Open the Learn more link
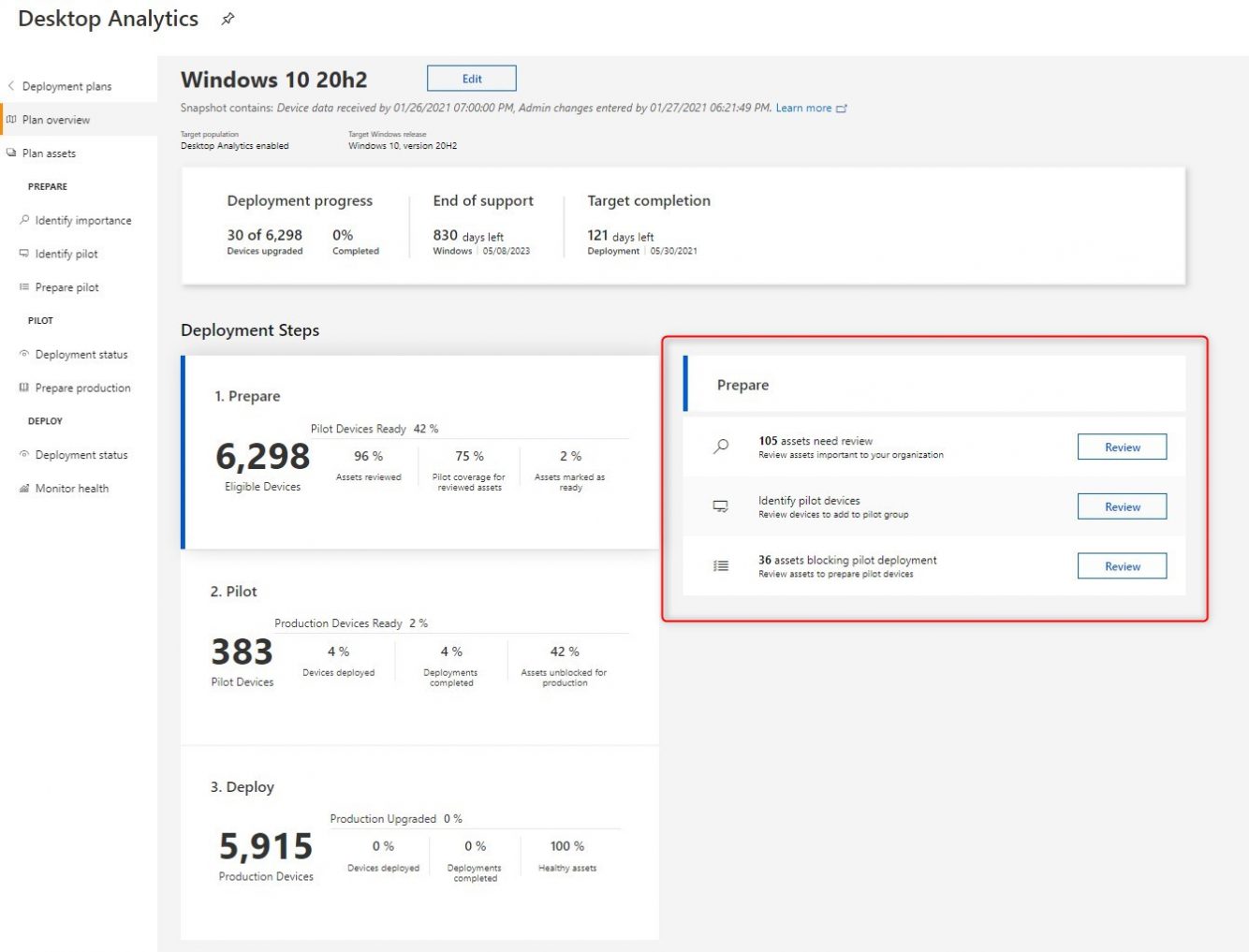This screenshot has width=1249, height=952. (803, 108)
